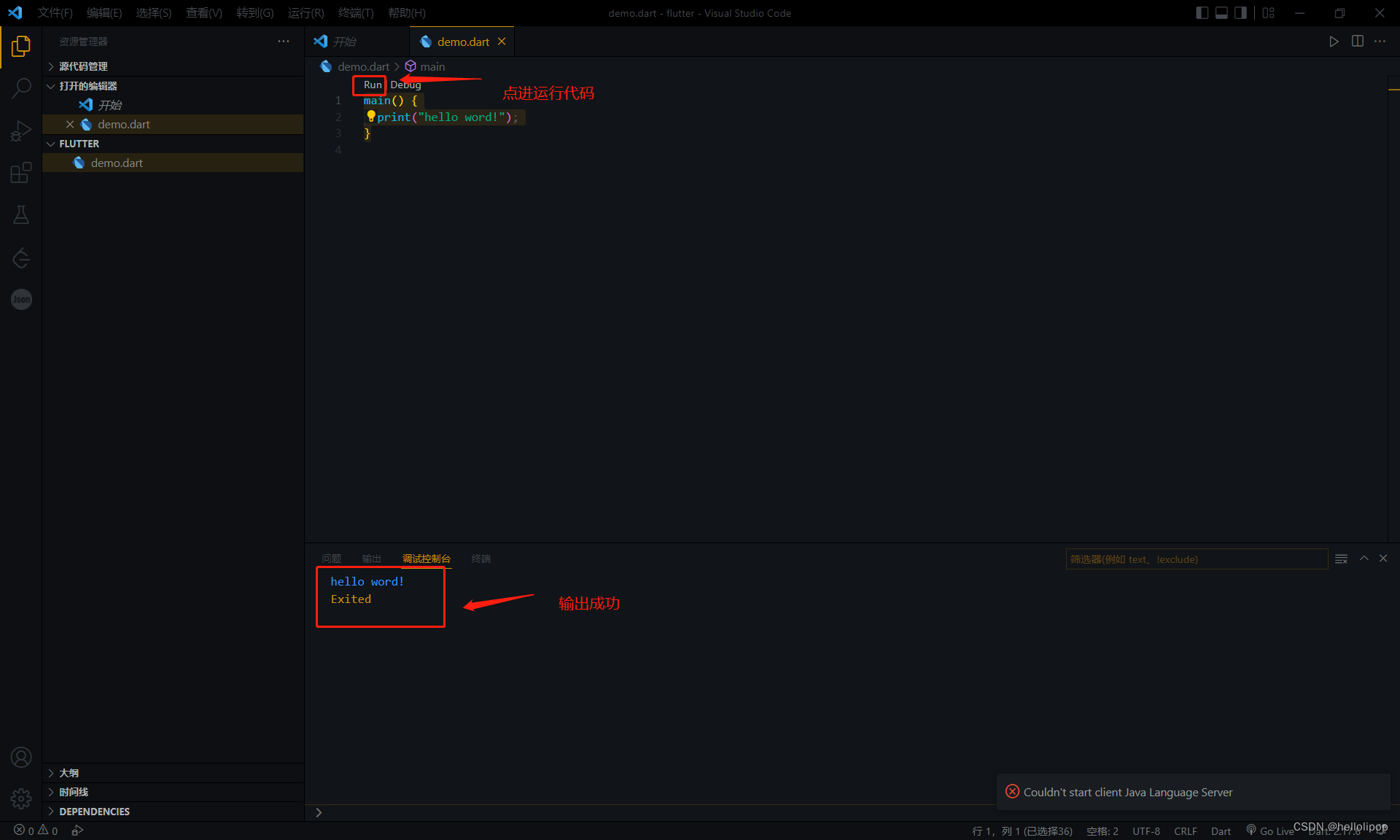
Task: Split the editor to the right
Action: [1357, 42]
